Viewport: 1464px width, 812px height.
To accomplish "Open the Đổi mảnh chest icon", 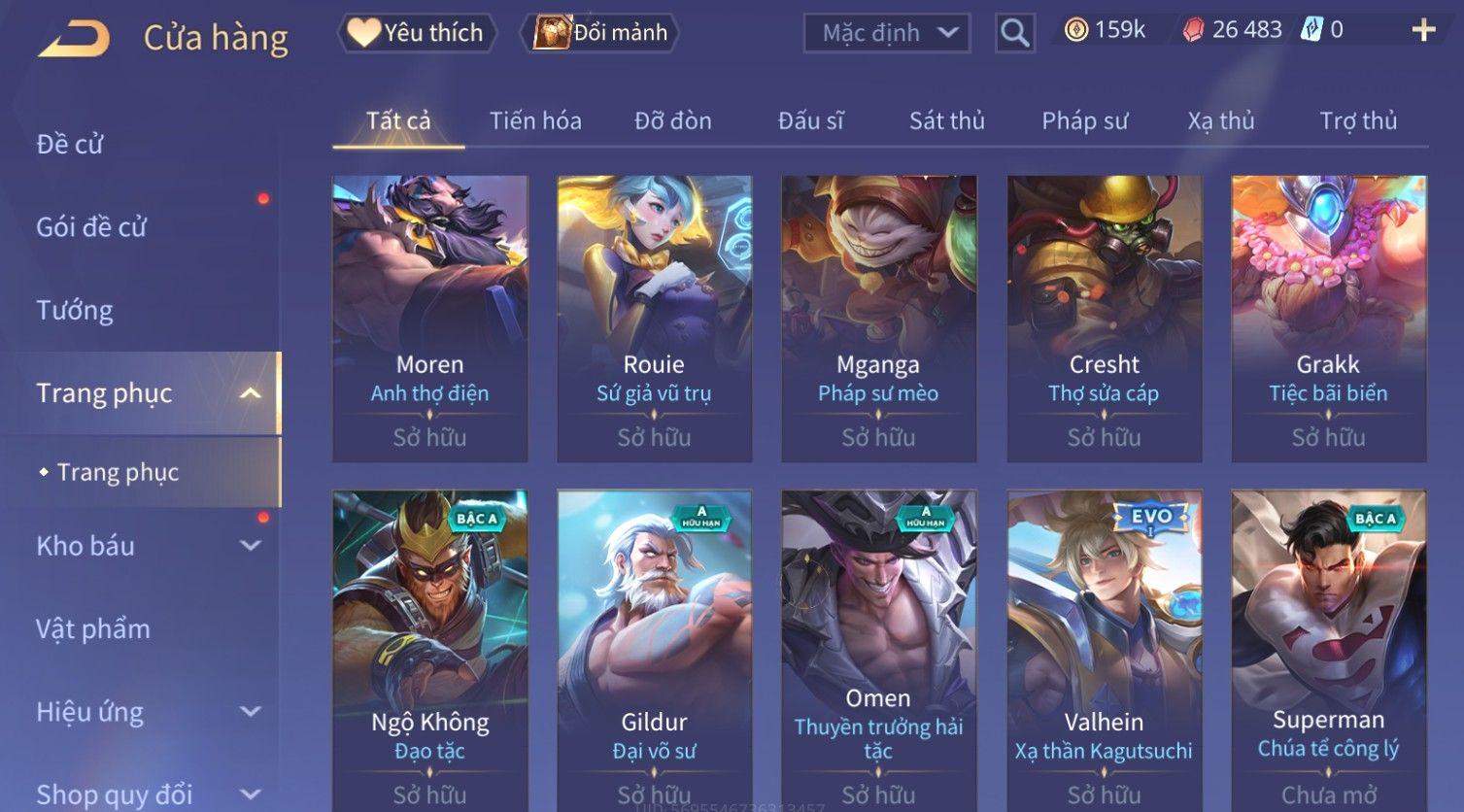I will [552, 33].
